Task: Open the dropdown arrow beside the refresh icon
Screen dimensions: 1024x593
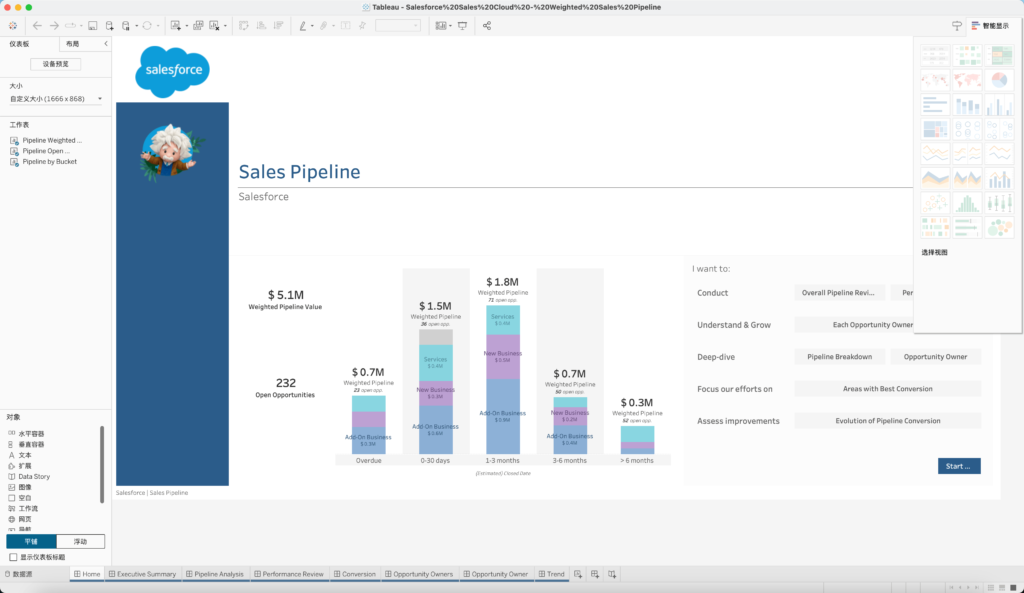Action: (157, 26)
